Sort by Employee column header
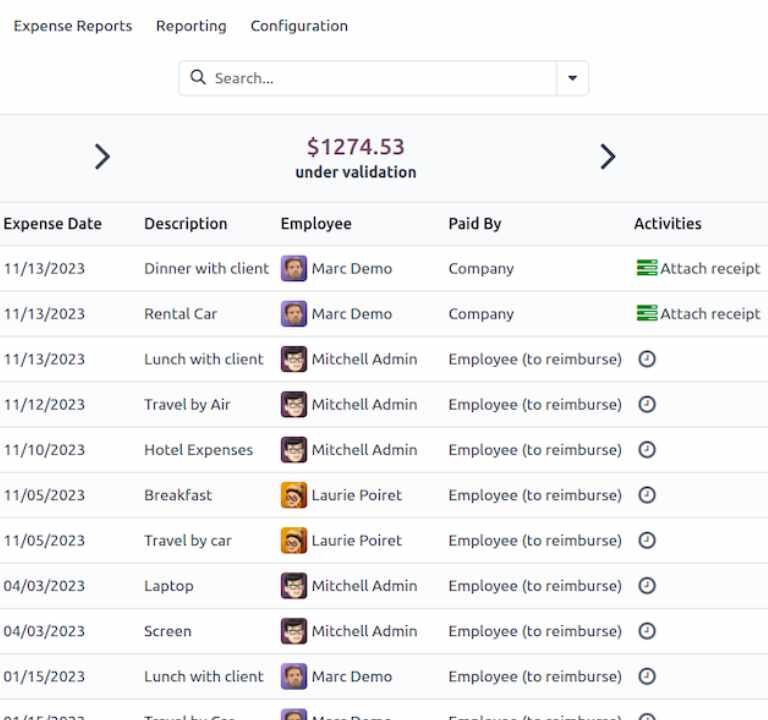The image size is (768, 720). pos(316,224)
